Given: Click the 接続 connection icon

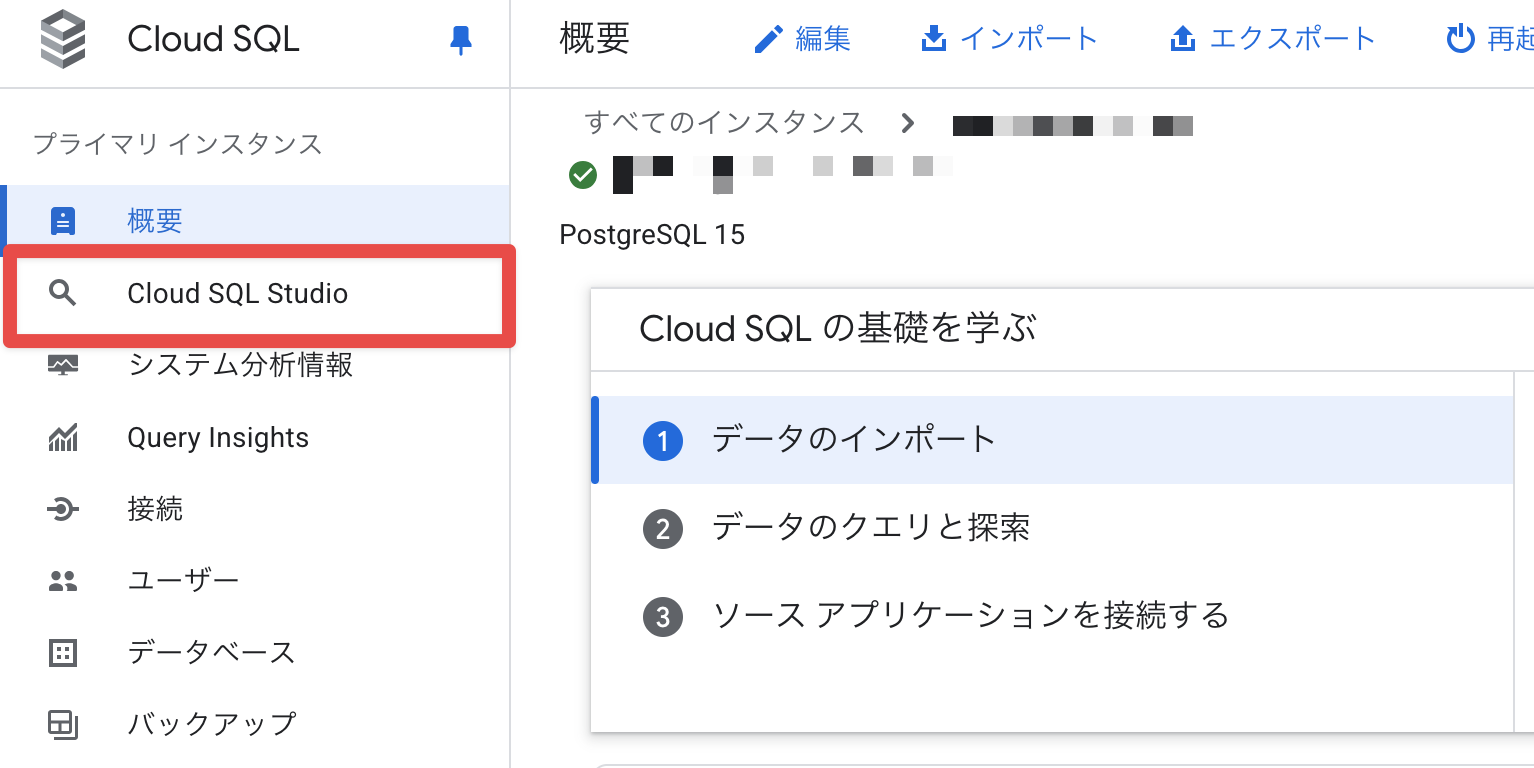Looking at the screenshot, I should (63, 510).
